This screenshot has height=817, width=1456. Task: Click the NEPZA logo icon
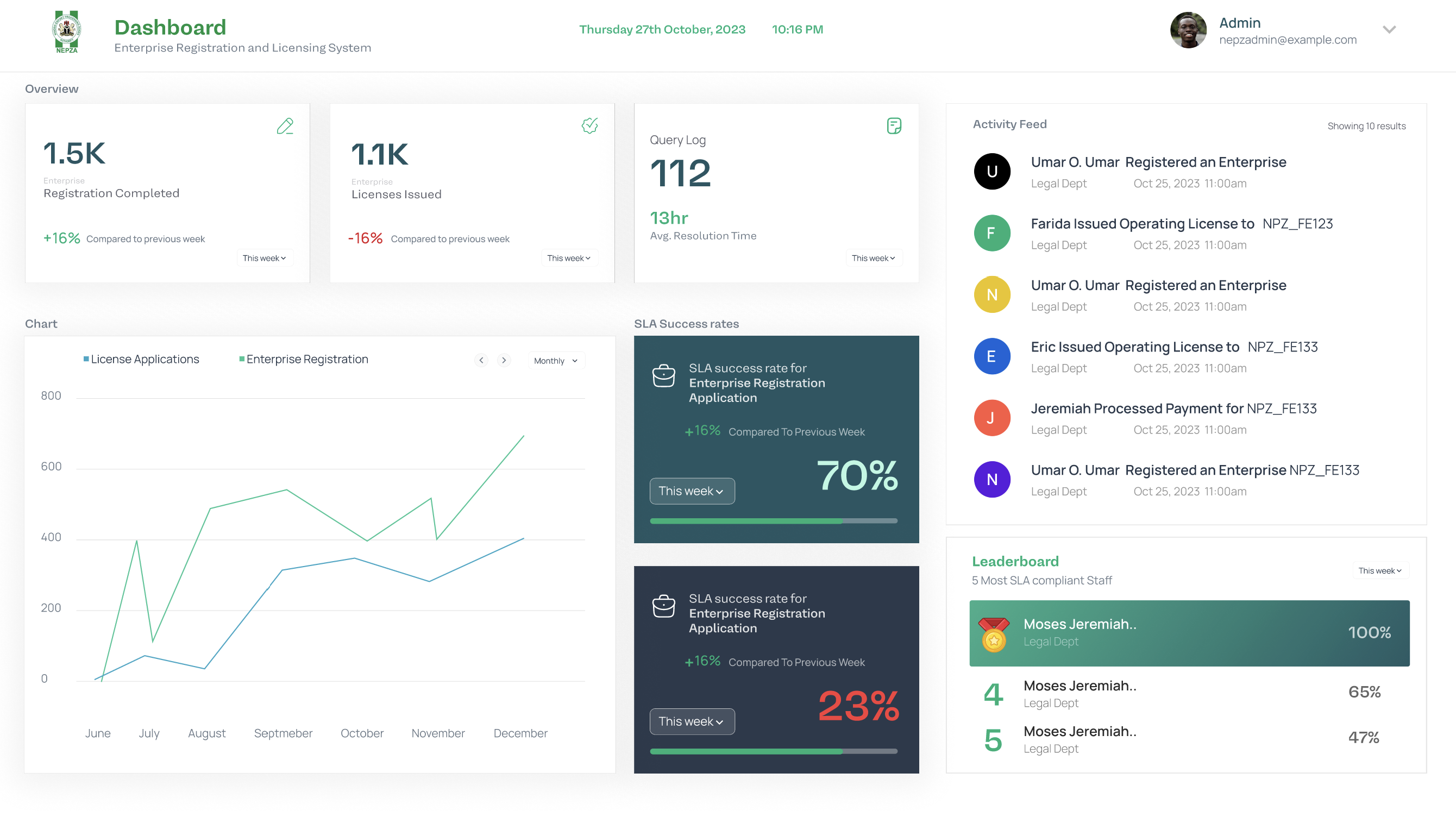67,32
